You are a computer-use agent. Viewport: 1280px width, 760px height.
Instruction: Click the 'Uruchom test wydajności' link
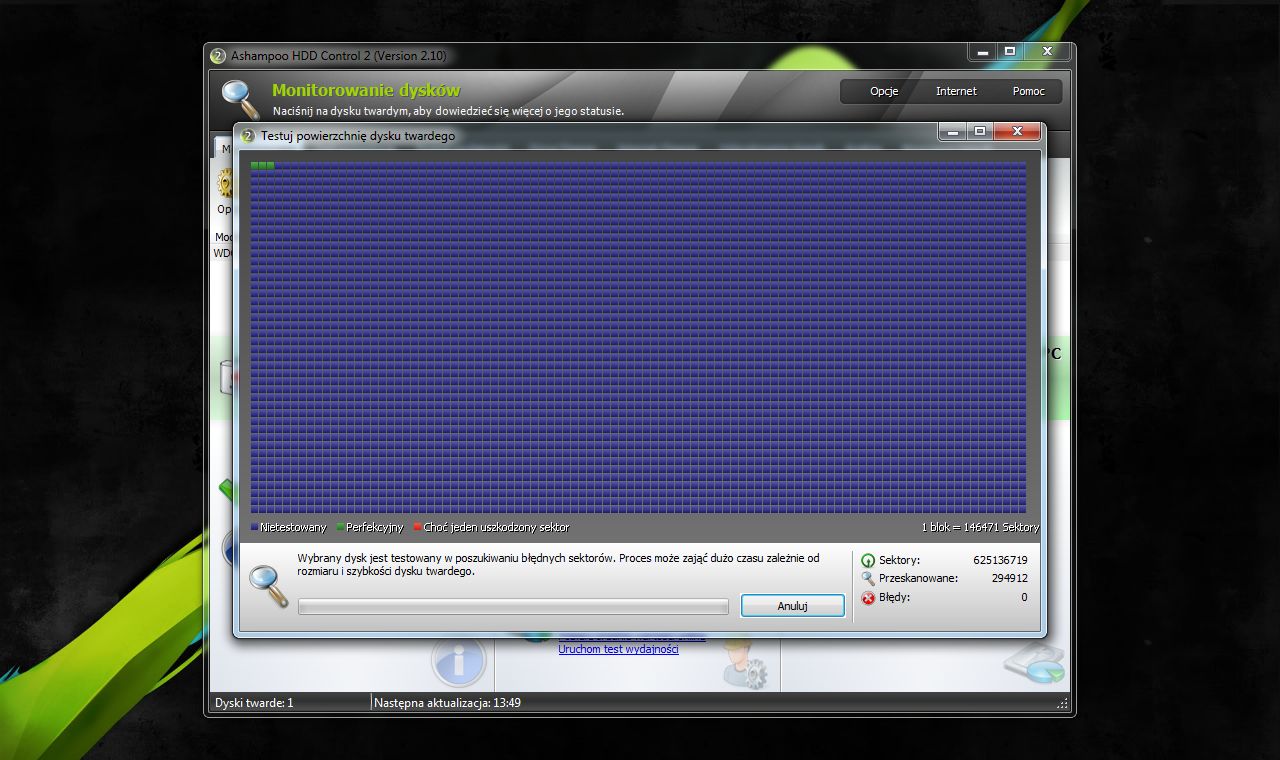coord(618,649)
